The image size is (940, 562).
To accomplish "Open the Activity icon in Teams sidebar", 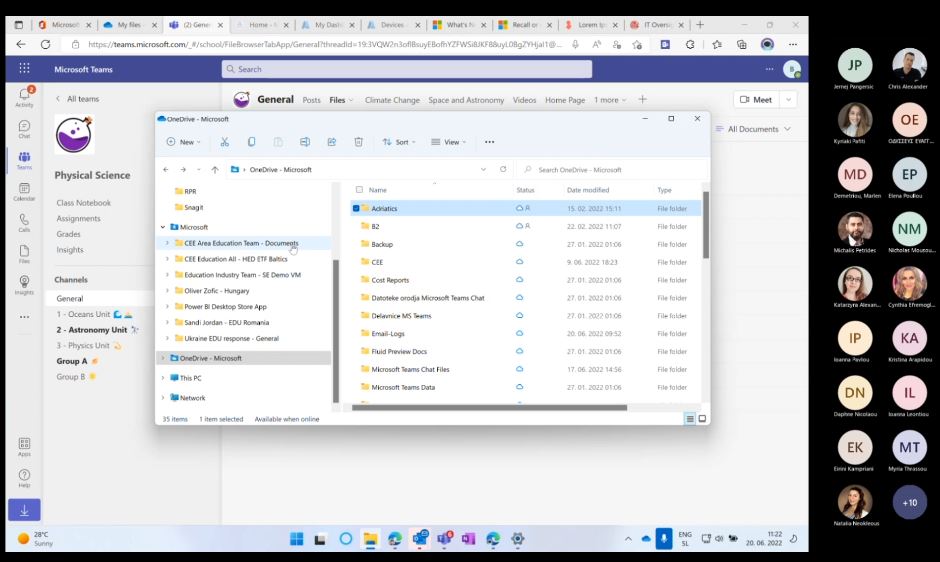I will [24, 96].
